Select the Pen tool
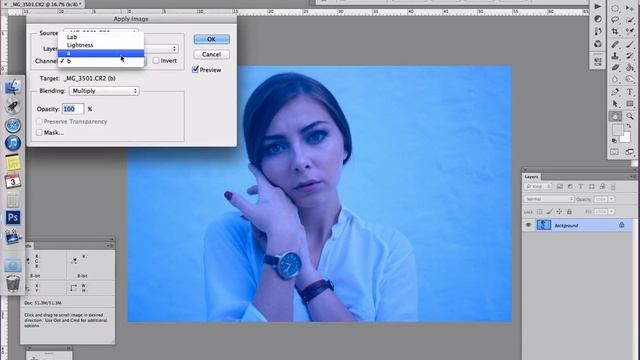Image resolution: width=640 pixels, height=360 pixels. click(x=615, y=92)
